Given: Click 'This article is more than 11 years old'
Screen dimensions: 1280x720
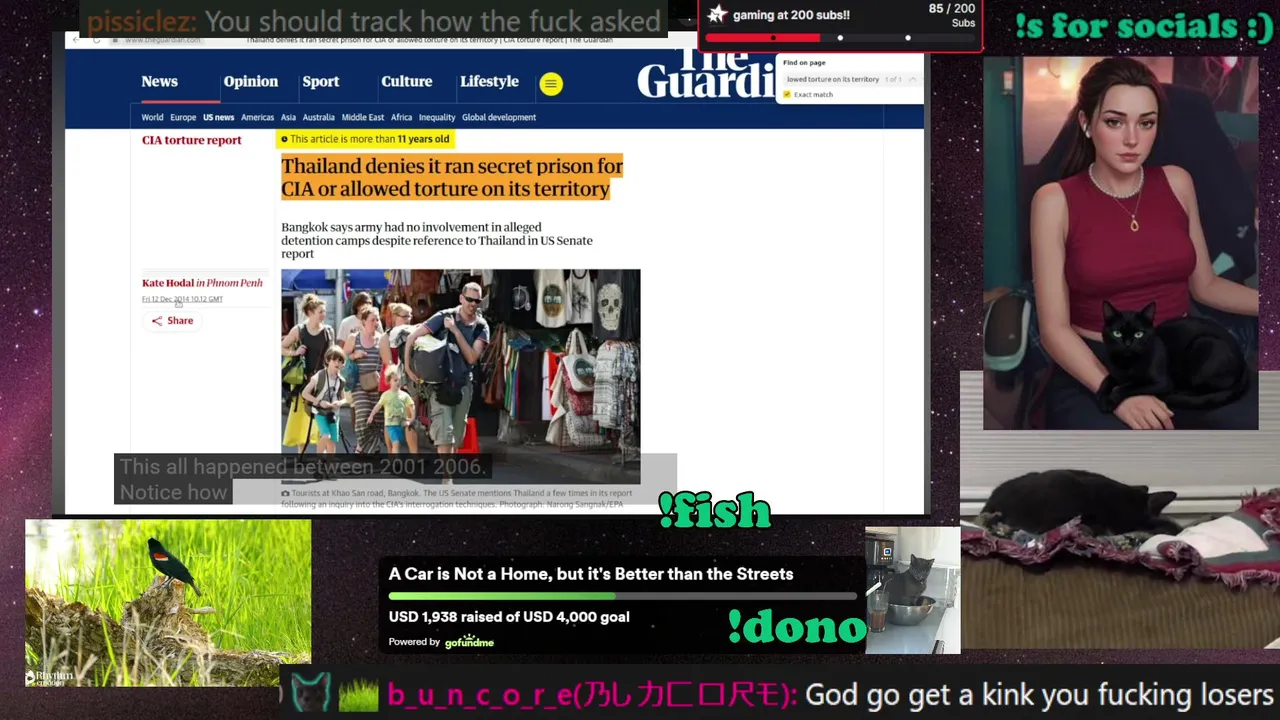Looking at the screenshot, I should (366, 139).
